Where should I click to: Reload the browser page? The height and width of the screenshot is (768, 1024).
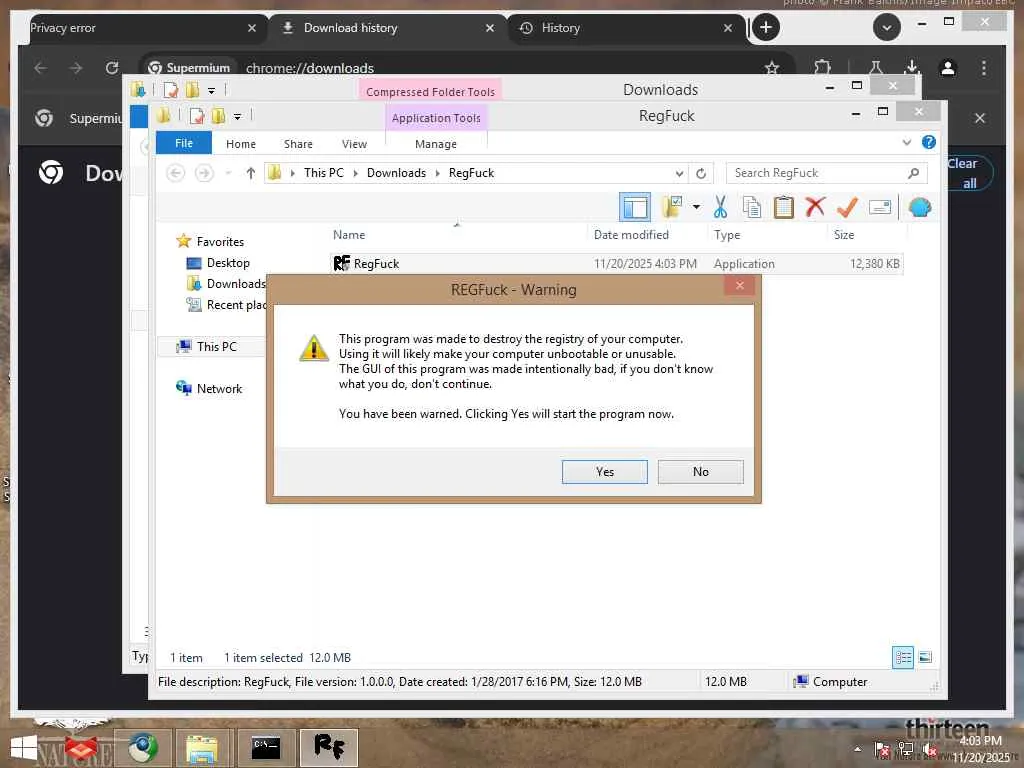[x=112, y=68]
